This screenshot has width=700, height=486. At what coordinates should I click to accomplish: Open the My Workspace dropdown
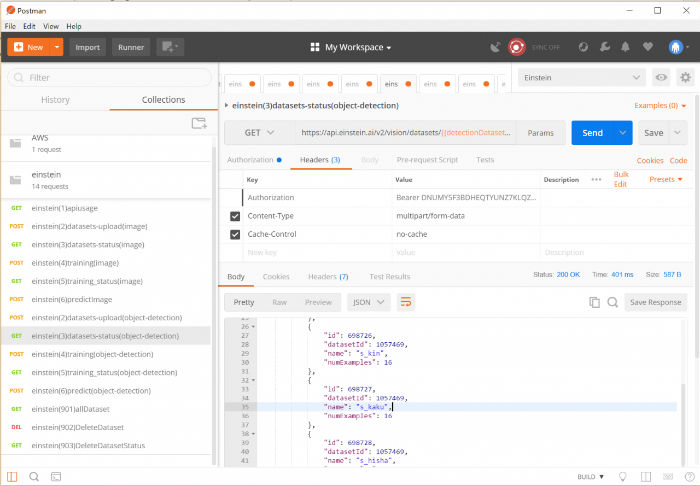click(x=351, y=47)
